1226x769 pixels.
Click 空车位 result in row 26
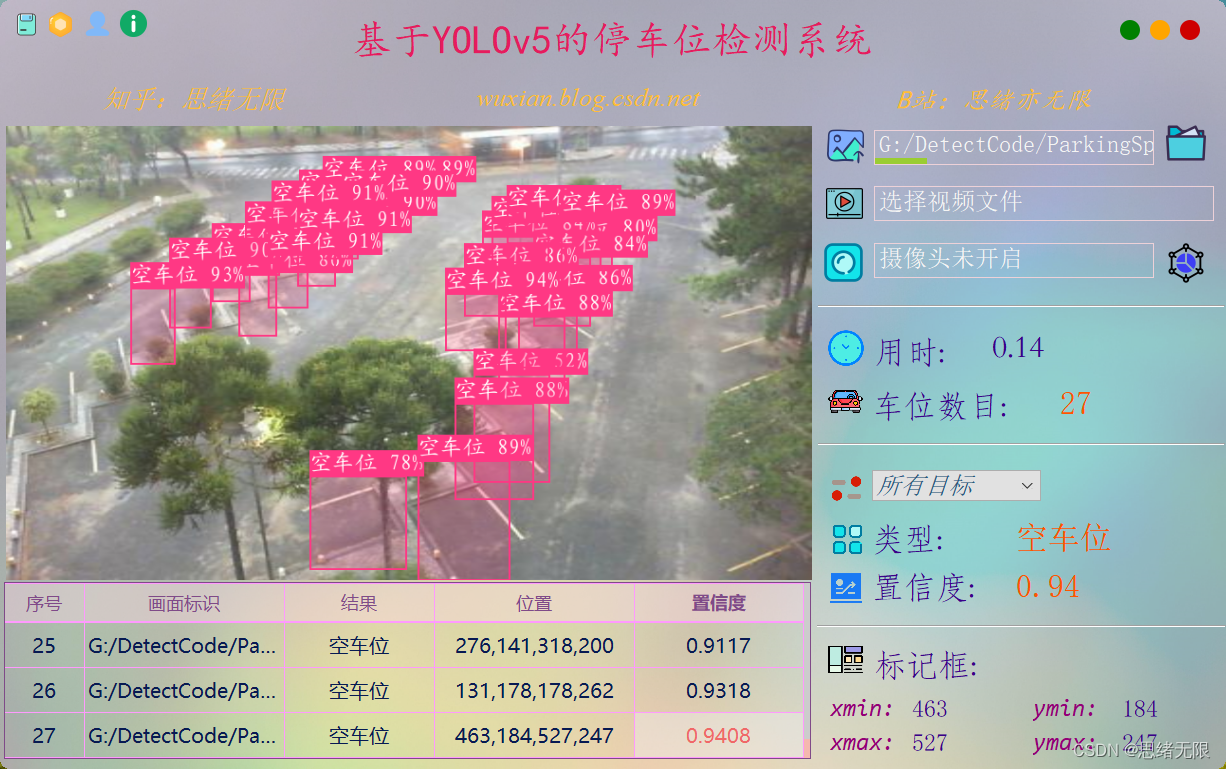click(359, 690)
